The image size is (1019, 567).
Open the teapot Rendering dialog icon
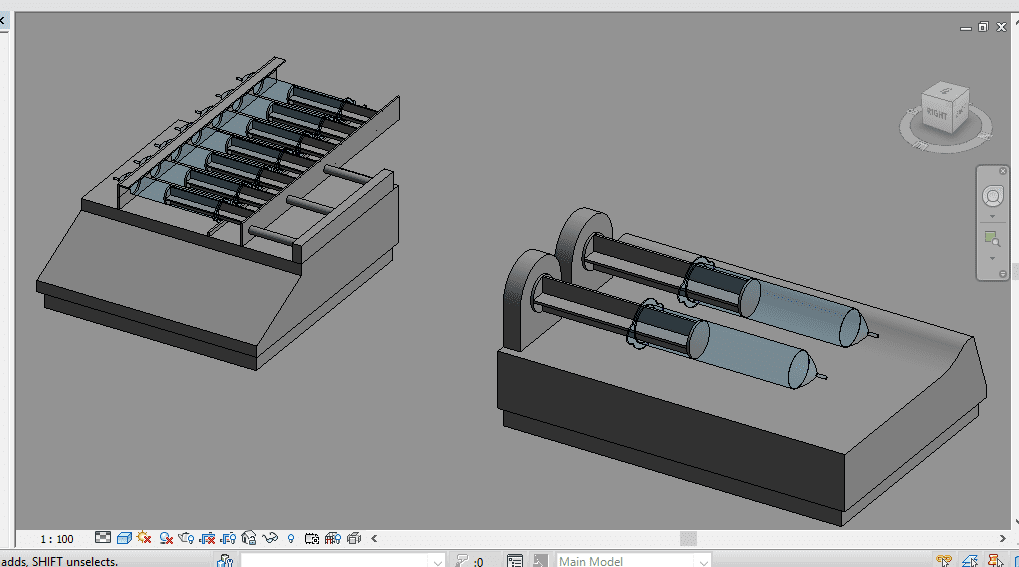[186, 538]
